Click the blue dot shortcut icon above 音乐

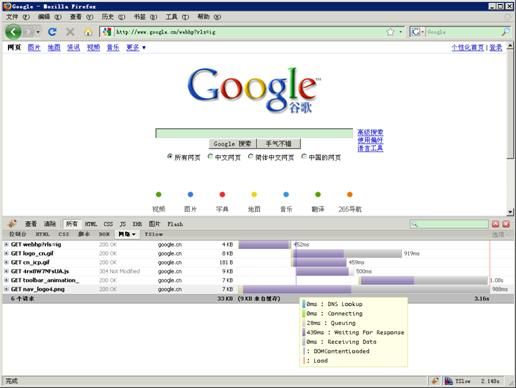coord(286,194)
